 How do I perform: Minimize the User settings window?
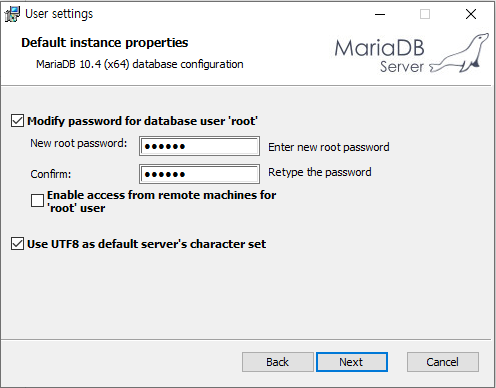tap(380, 14)
